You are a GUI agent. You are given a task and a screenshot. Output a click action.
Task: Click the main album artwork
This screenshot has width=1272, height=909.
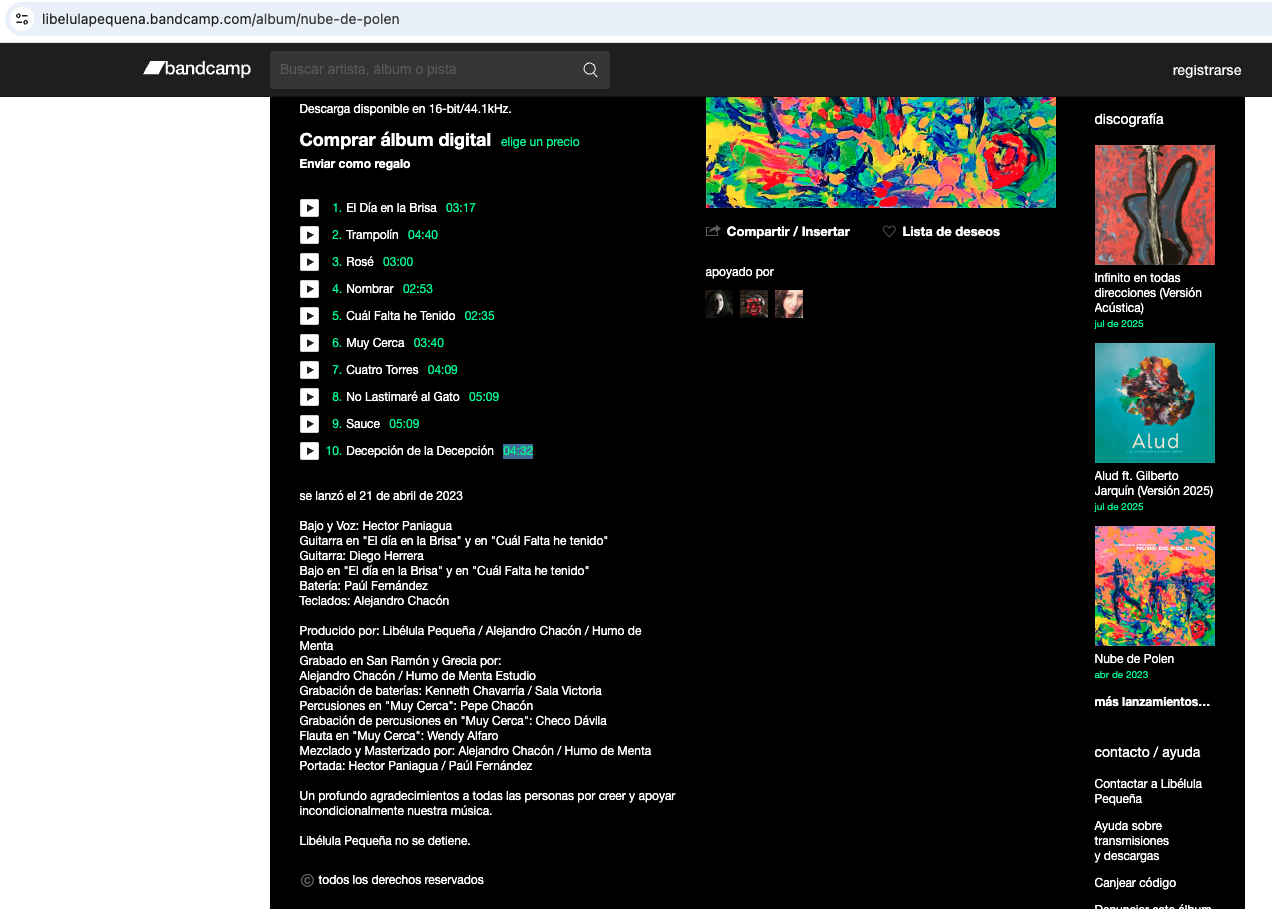(x=881, y=152)
